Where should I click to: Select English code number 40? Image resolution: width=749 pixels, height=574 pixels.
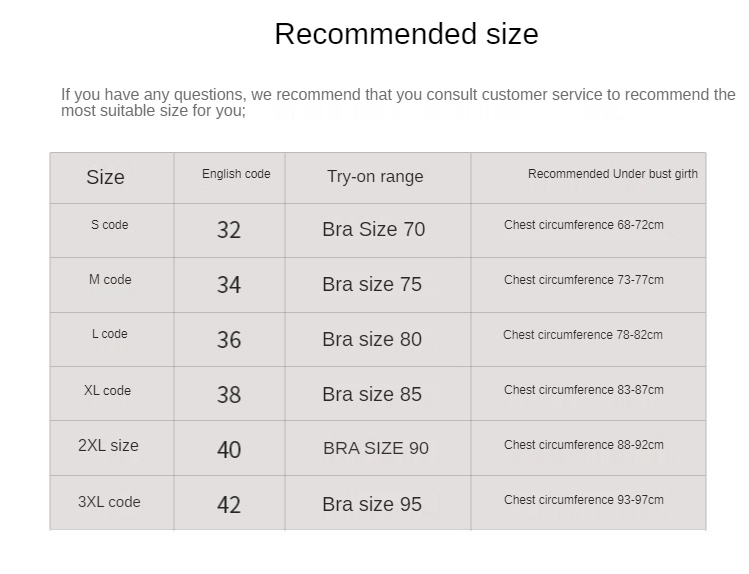pyautogui.click(x=229, y=450)
